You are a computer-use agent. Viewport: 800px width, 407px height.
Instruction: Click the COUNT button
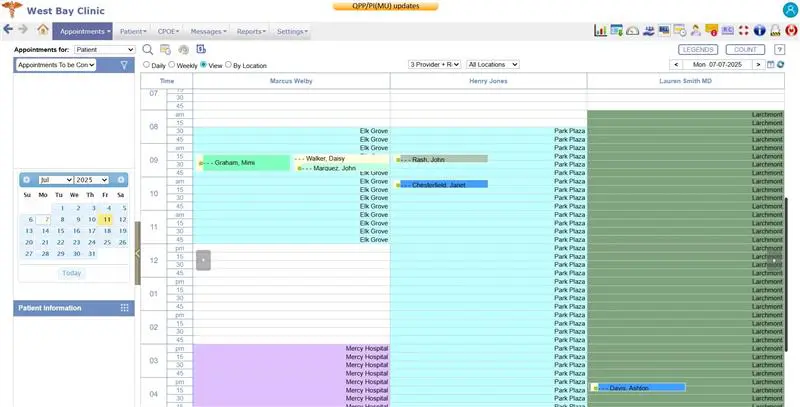(x=745, y=49)
